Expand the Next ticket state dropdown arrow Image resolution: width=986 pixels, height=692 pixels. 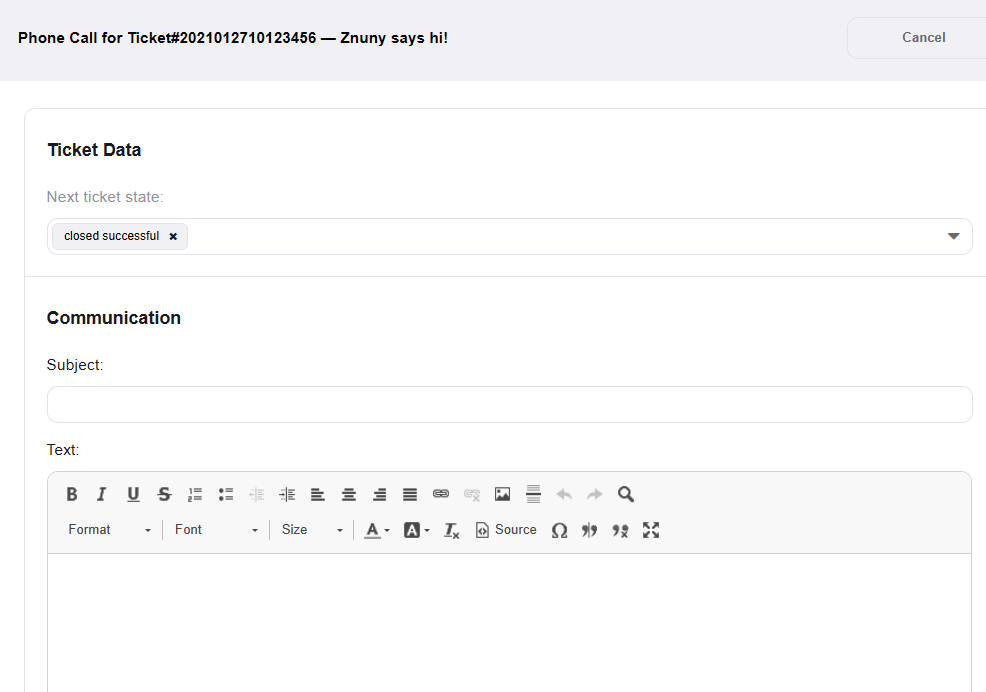click(953, 236)
